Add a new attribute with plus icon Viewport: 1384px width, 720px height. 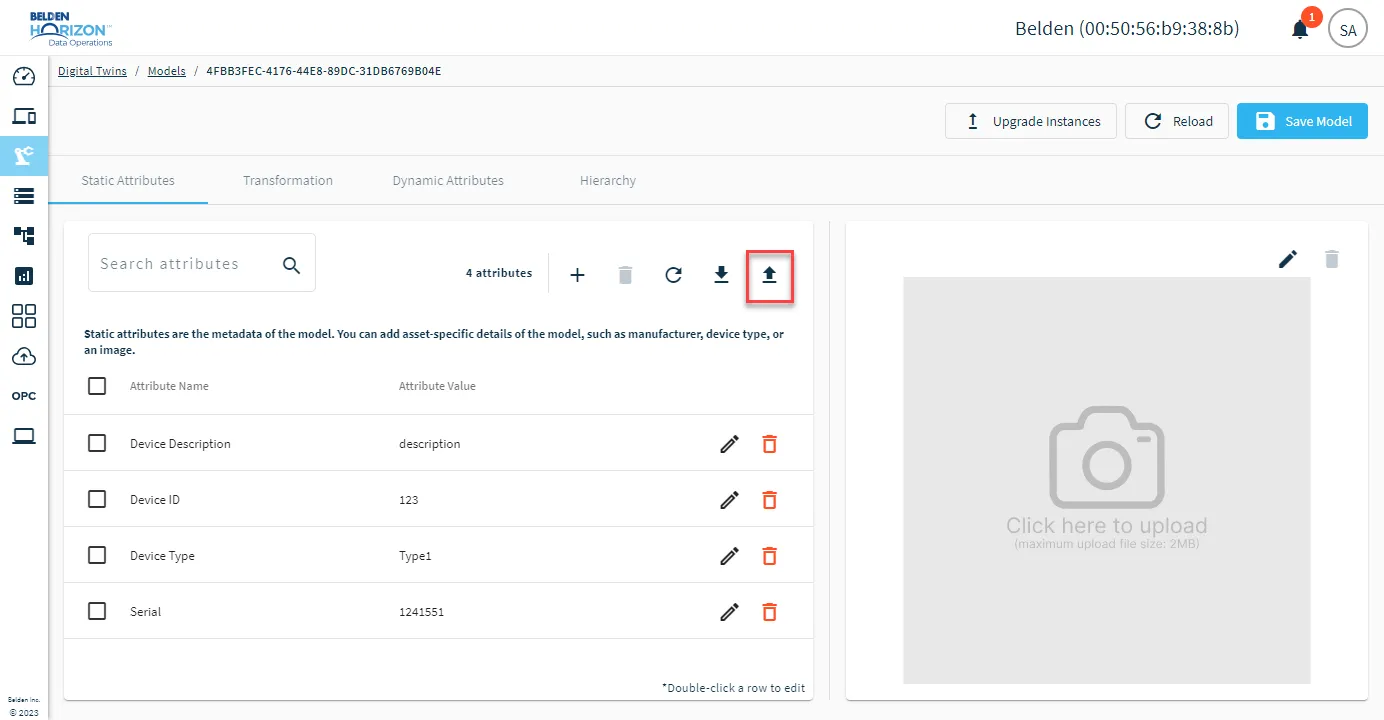click(577, 275)
